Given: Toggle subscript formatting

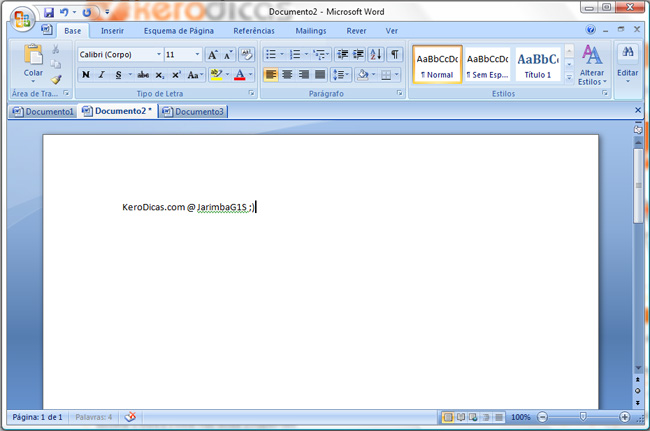Looking at the screenshot, I should (160, 75).
